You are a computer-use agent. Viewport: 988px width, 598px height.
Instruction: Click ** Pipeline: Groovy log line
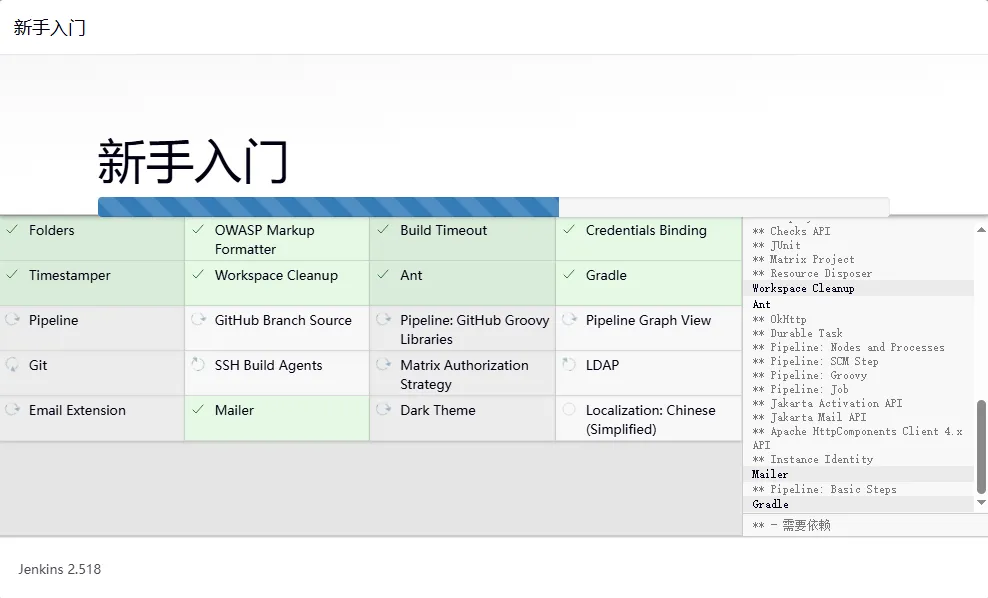[x=810, y=375]
